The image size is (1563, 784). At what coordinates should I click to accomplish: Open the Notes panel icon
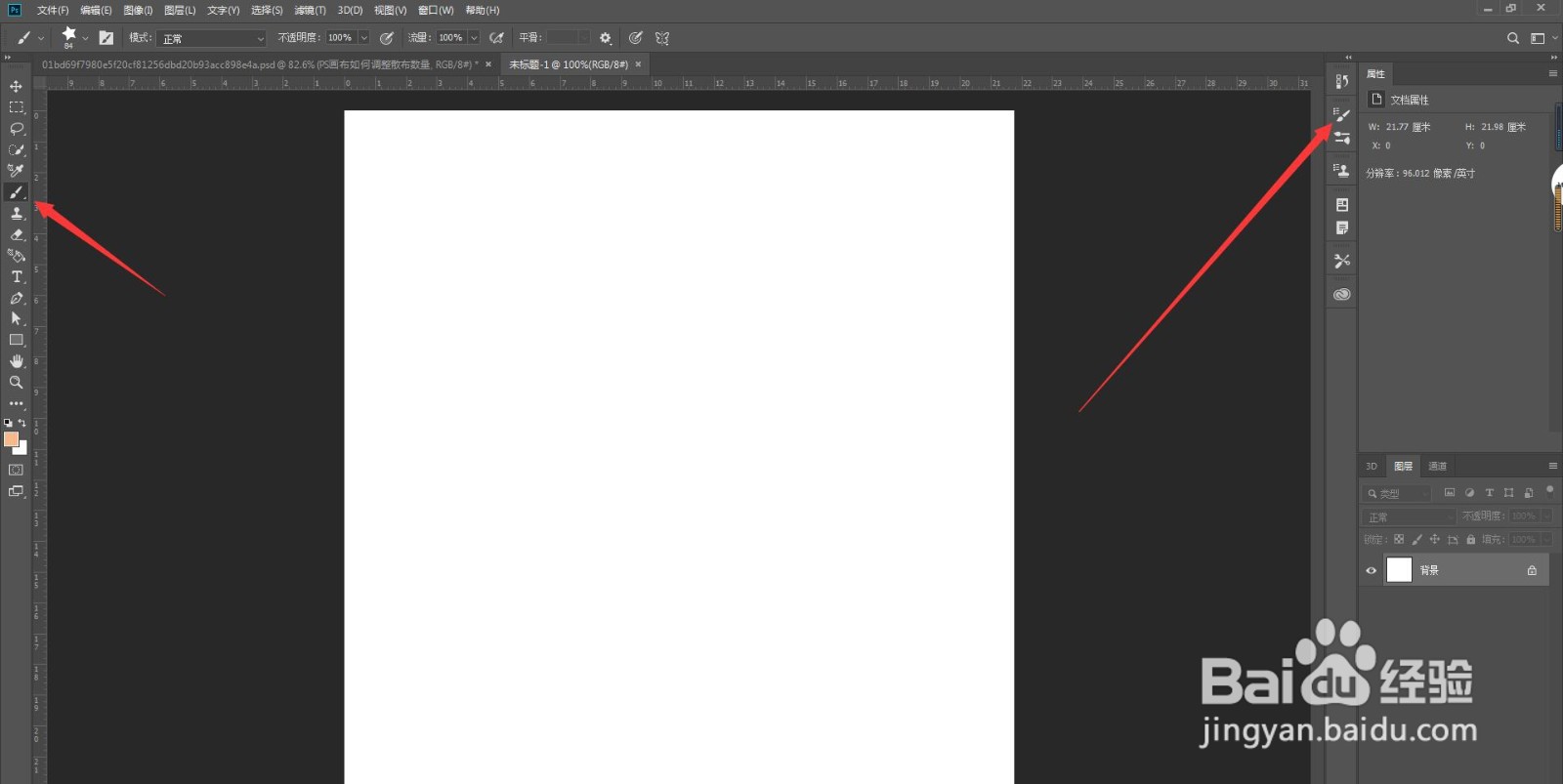[x=1342, y=227]
